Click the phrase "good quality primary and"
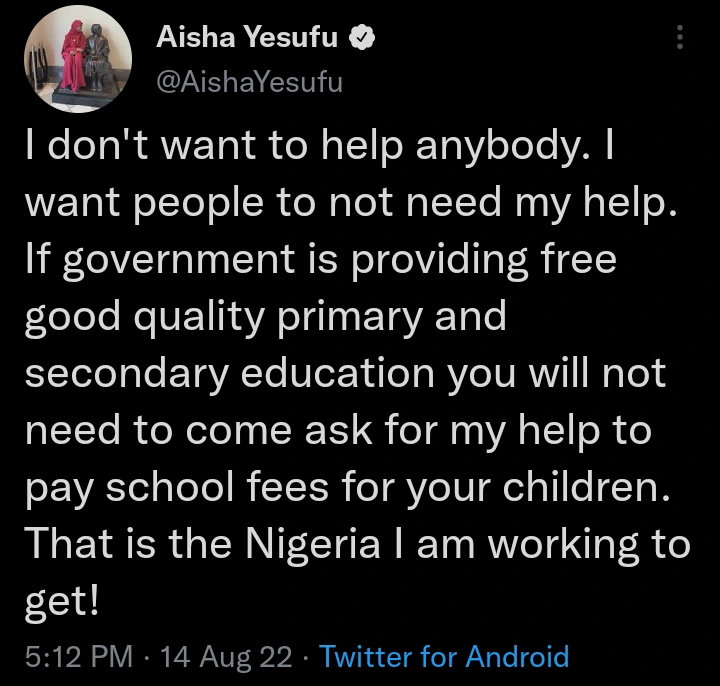This screenshot has height=686, width=720. tap(265, 318)
